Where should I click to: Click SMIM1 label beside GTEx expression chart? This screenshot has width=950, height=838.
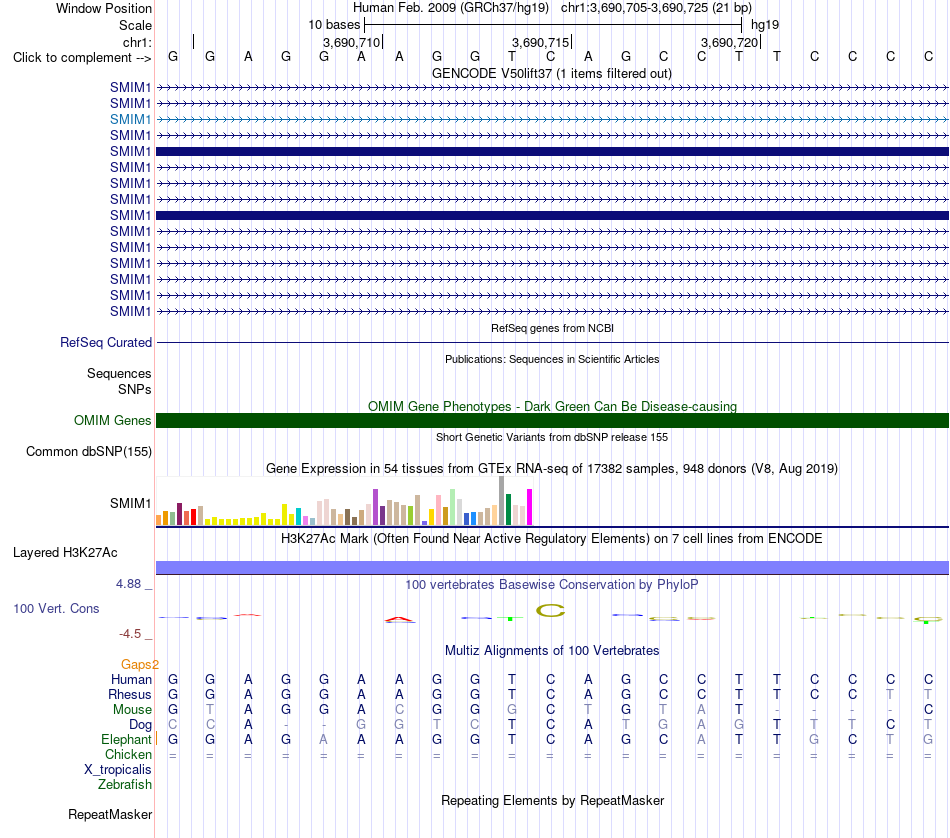pos(130,504)
